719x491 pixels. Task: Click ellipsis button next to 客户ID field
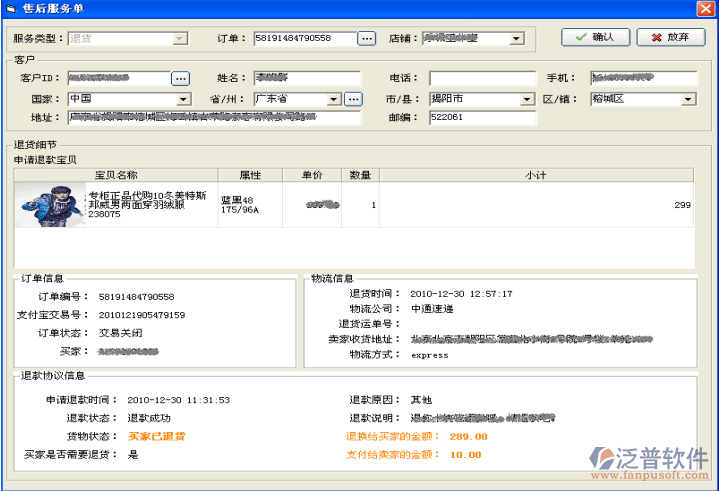click(x=180, y=77)
